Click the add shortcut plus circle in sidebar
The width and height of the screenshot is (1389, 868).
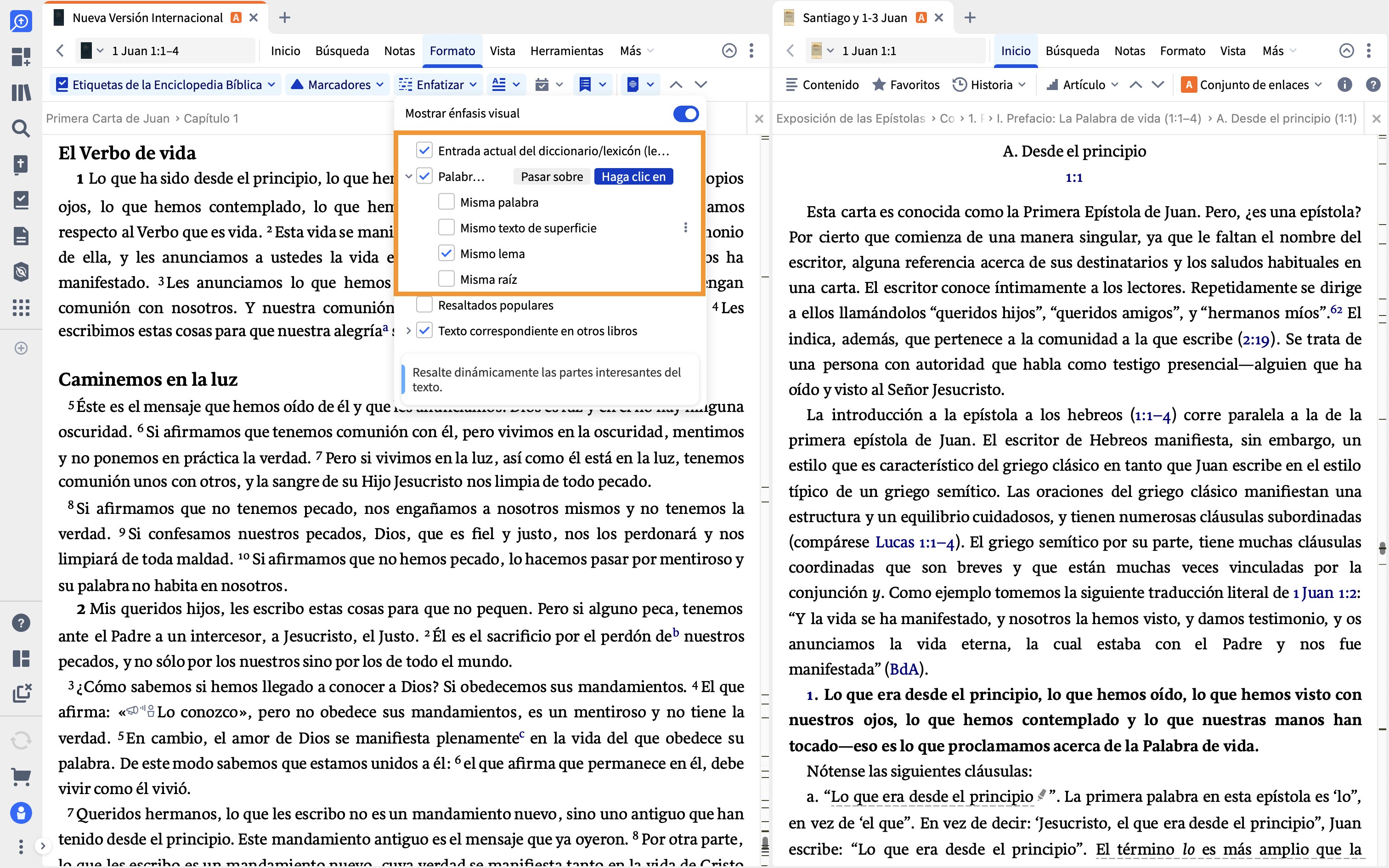click(21, 348)
